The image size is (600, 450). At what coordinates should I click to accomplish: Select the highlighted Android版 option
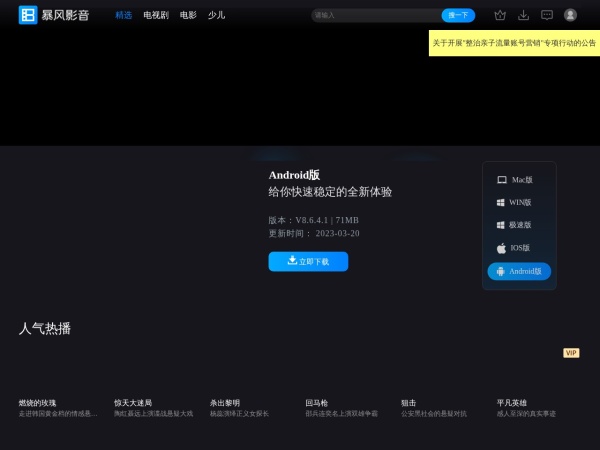click(x=519, y=271)
